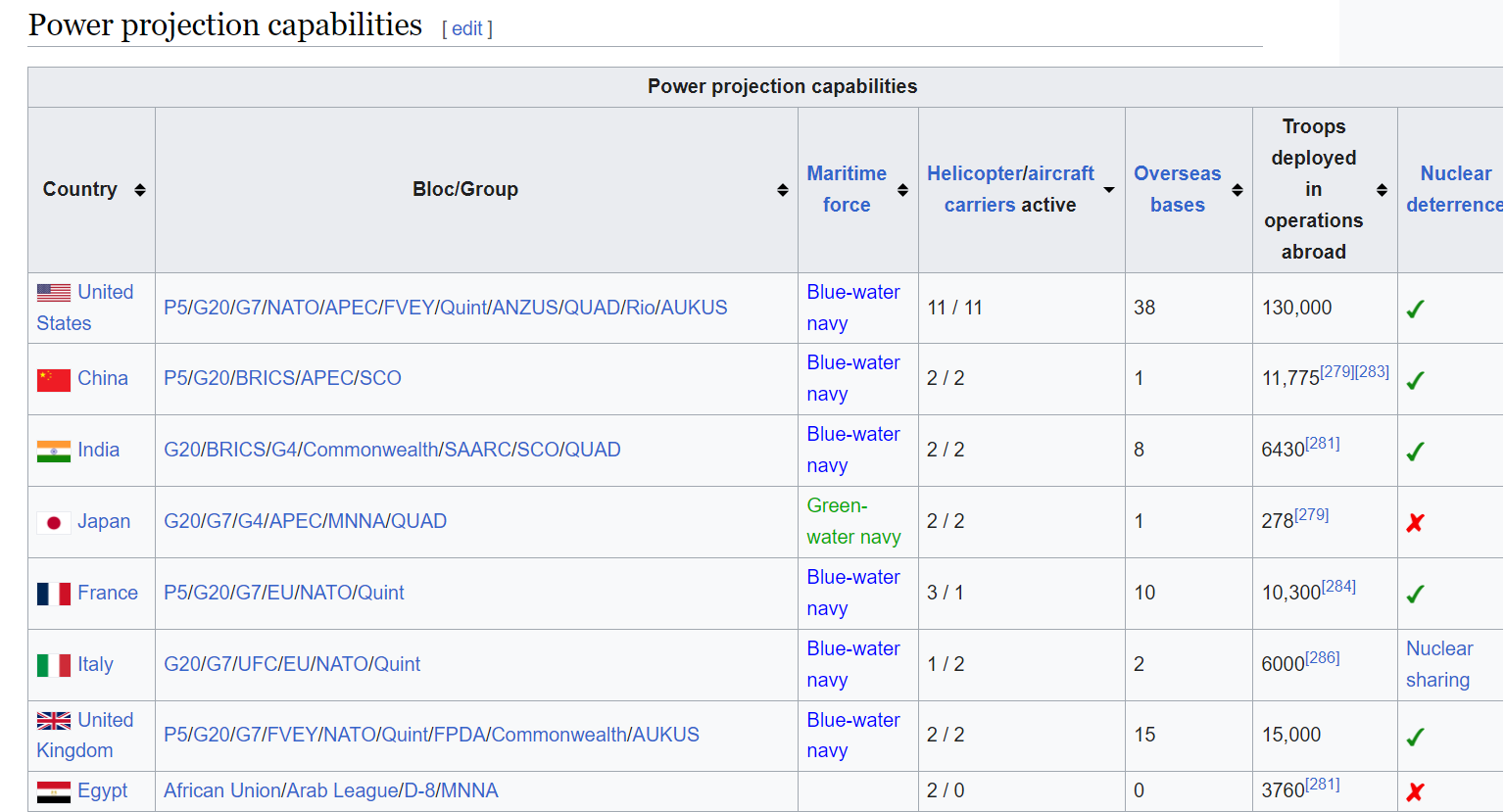
Task: Open the United Kingdom country link
Action: [84, 735]
